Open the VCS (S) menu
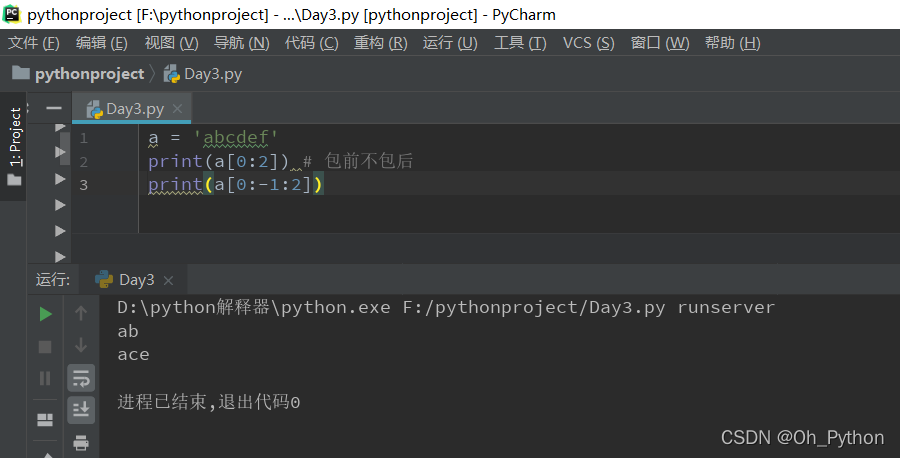This screenshot has height=458, width=900. (589, 43)
